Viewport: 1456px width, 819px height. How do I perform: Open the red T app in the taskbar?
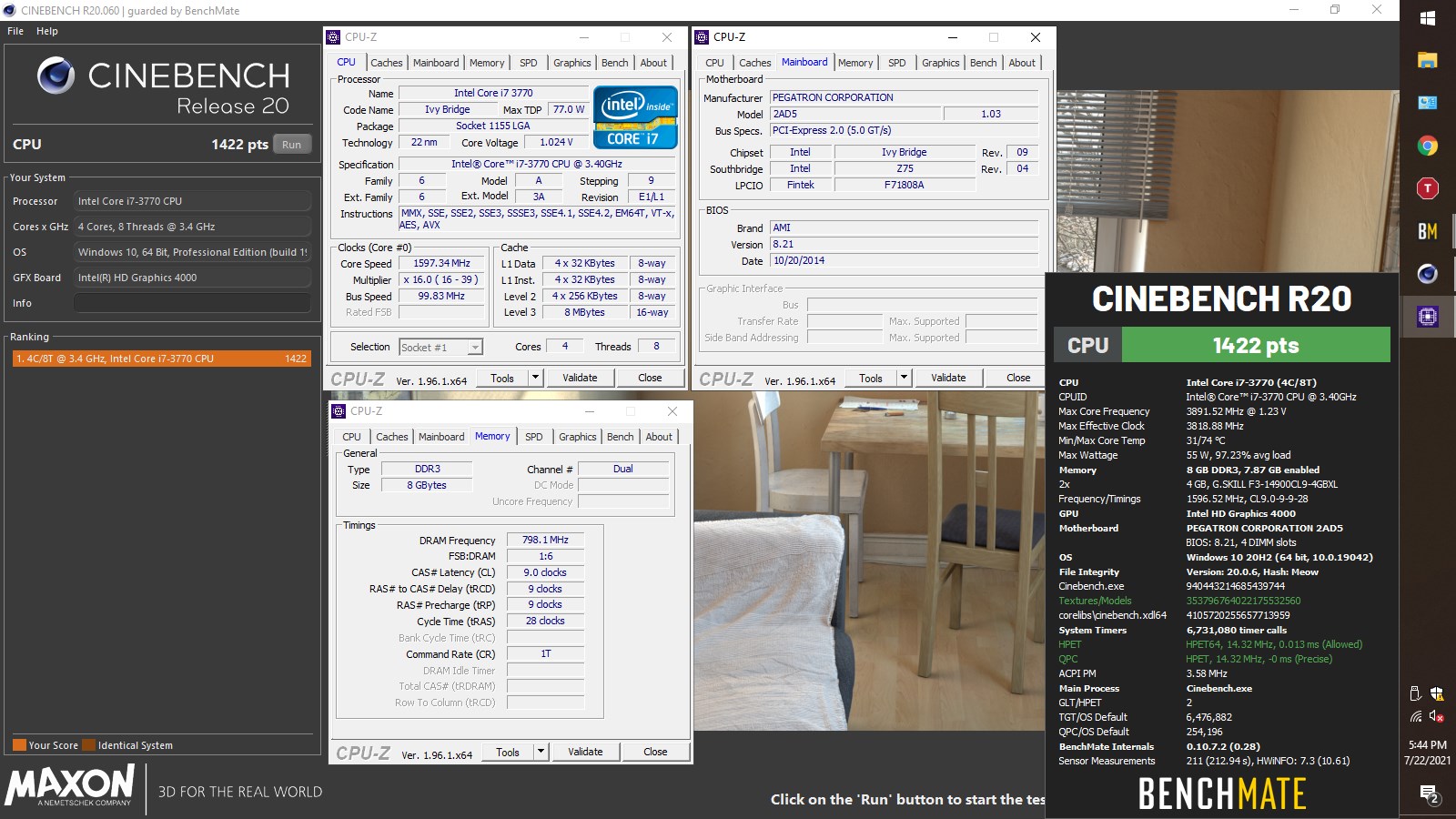pyautogui.click(x=1427, y=188)
